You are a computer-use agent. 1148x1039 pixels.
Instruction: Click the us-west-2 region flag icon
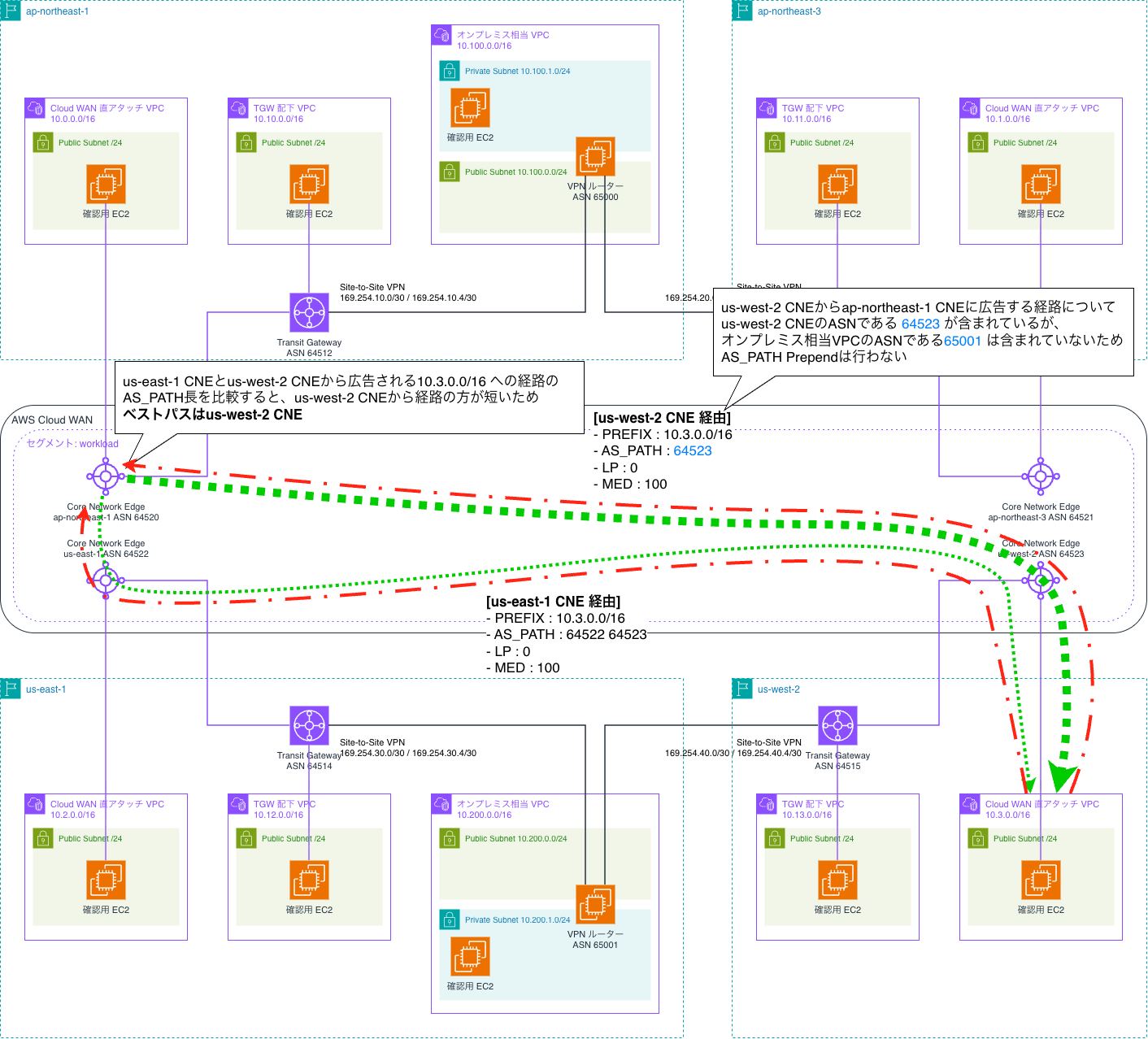[742, 689]
